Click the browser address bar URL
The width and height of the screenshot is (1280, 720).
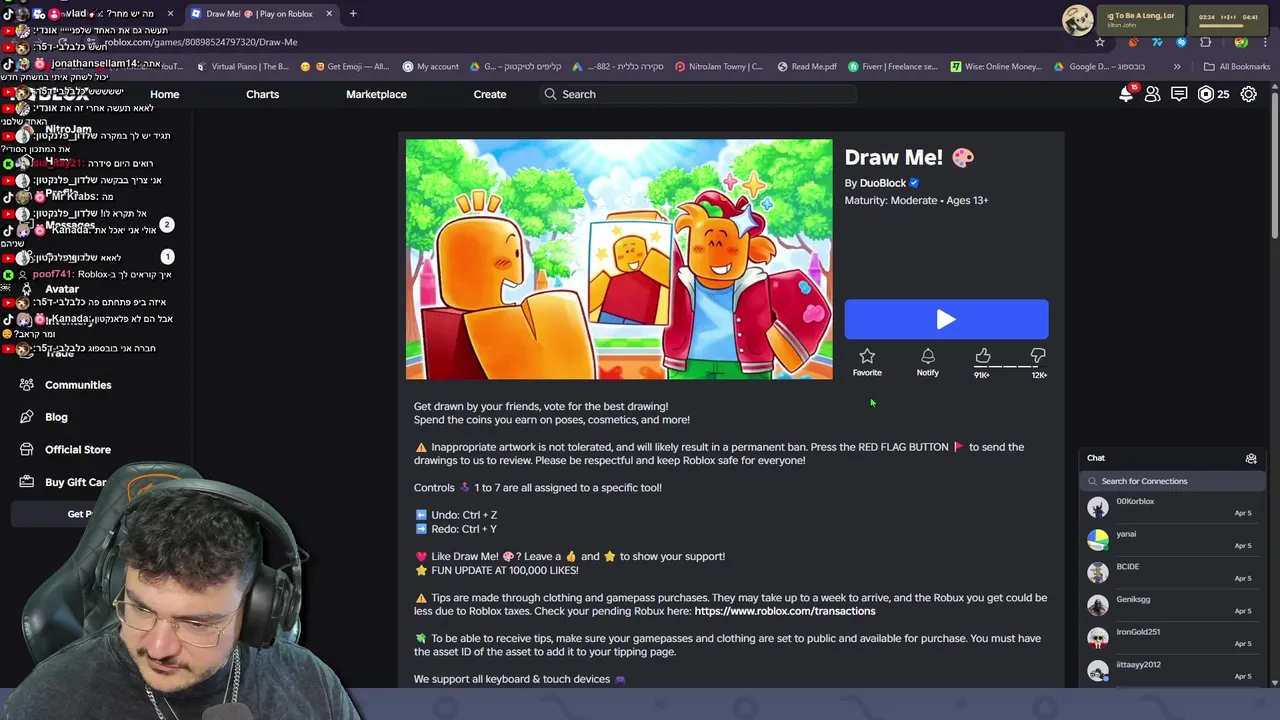click(200, 42)
